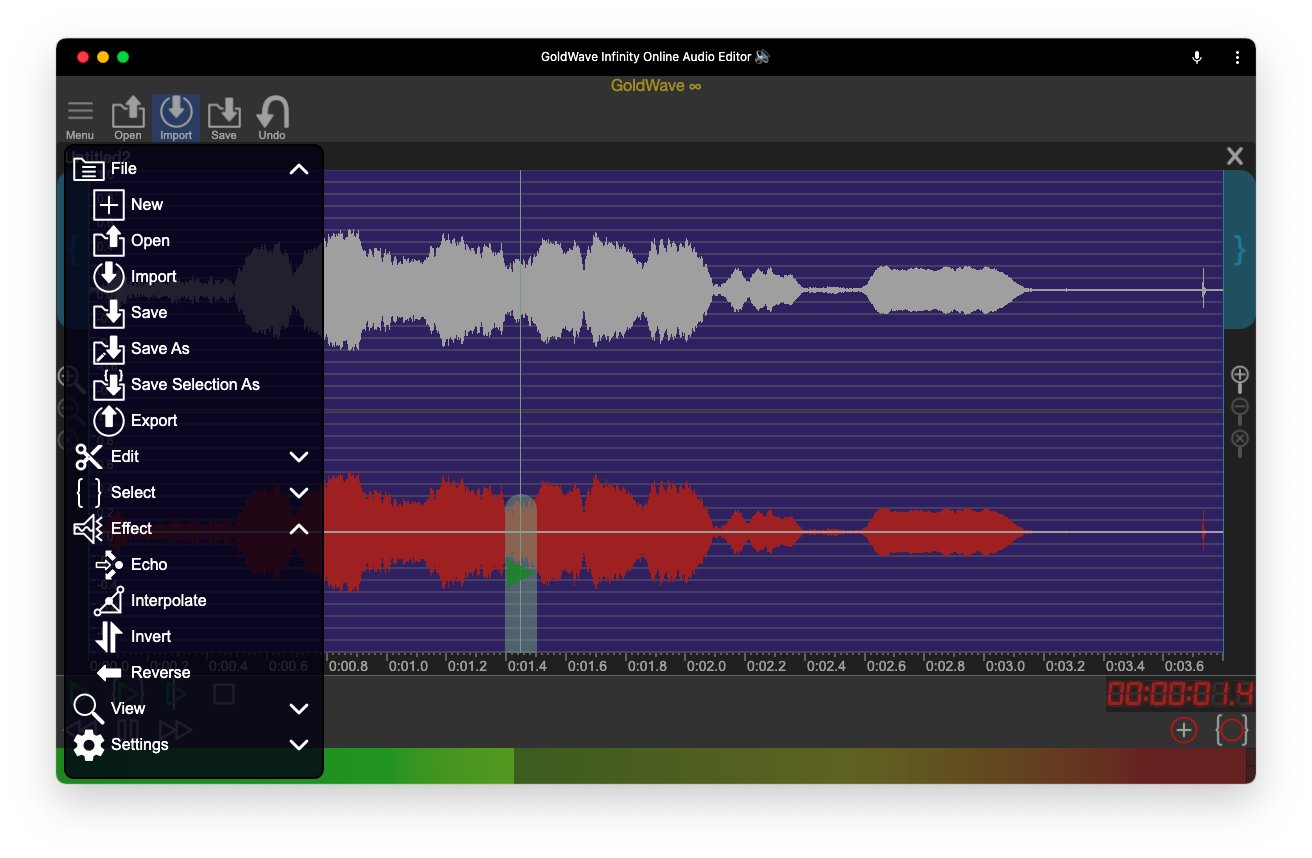Collapse the File menu section

[x=298, y=169]
